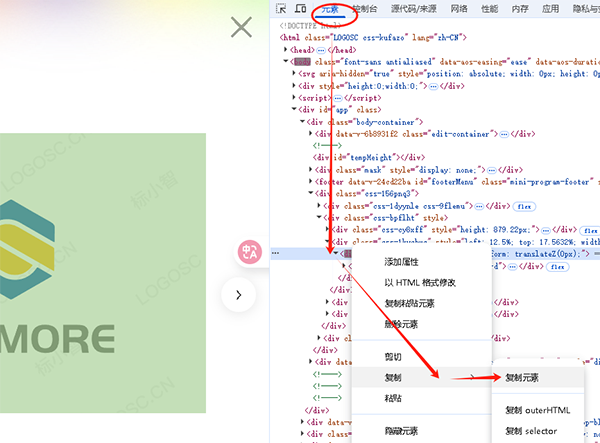Expand the div class mask node
This screenshot has width=600, height=443.
[x=311, y=169]
